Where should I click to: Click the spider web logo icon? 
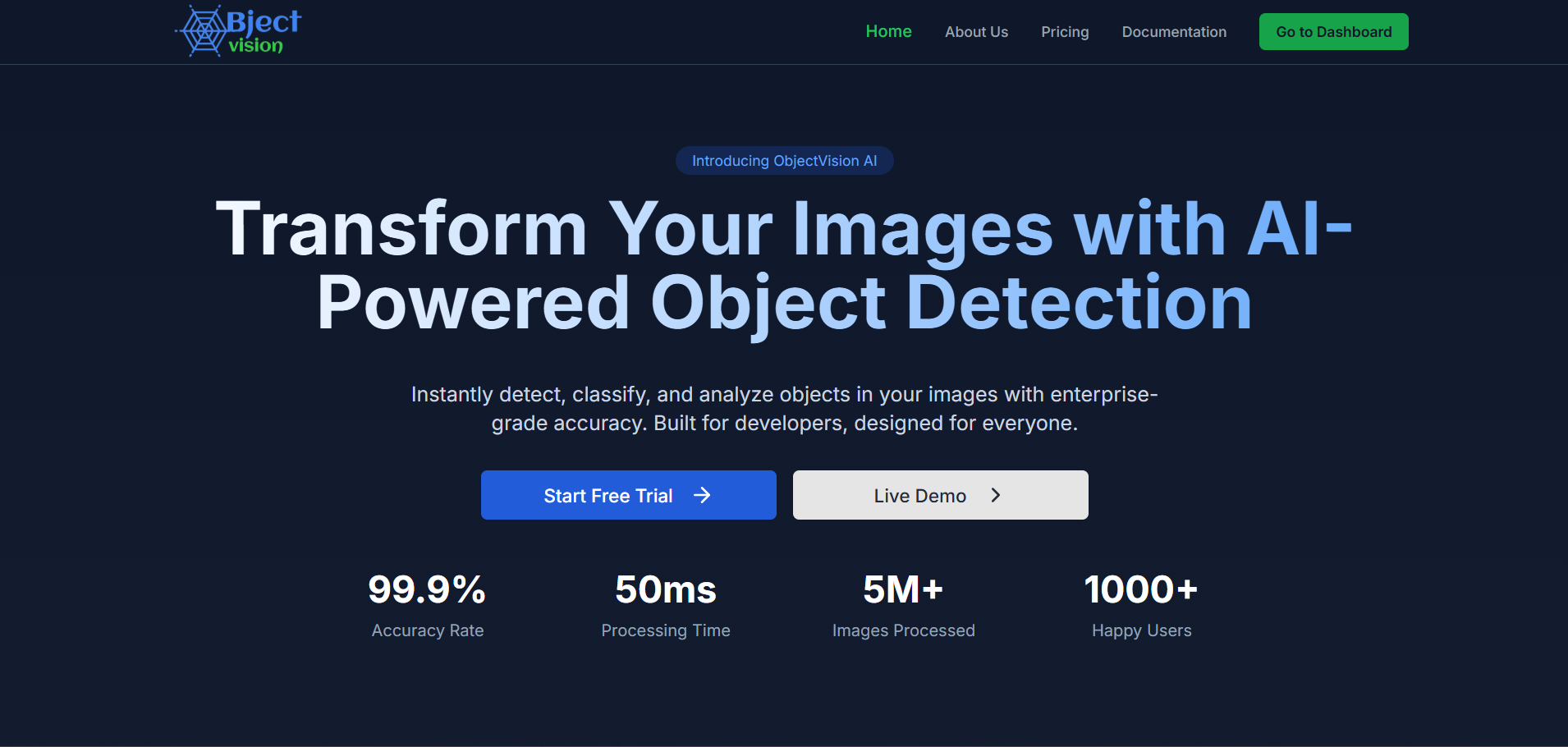tap(203, 31)
